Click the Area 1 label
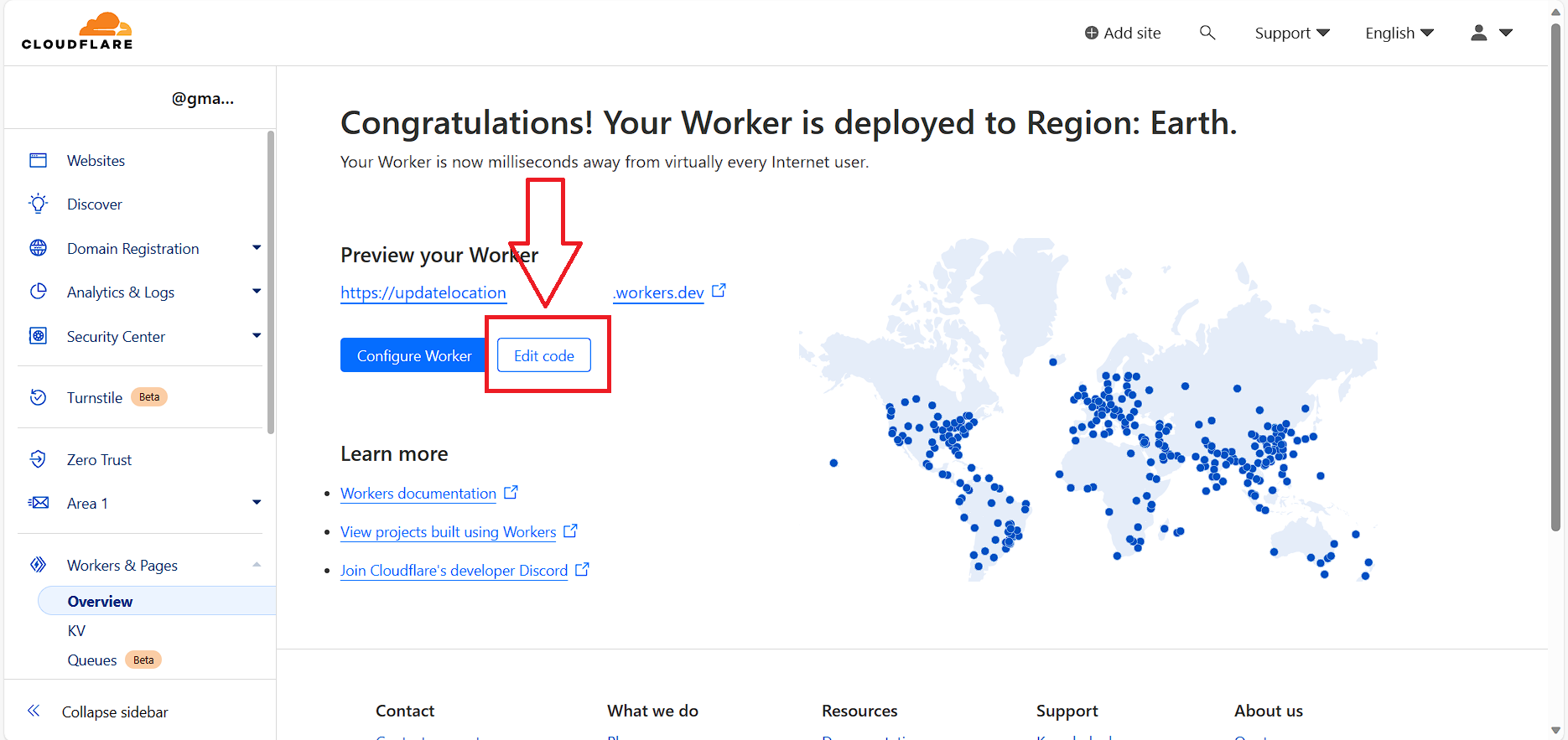The image size is (1568, 740). coord(87,503)
